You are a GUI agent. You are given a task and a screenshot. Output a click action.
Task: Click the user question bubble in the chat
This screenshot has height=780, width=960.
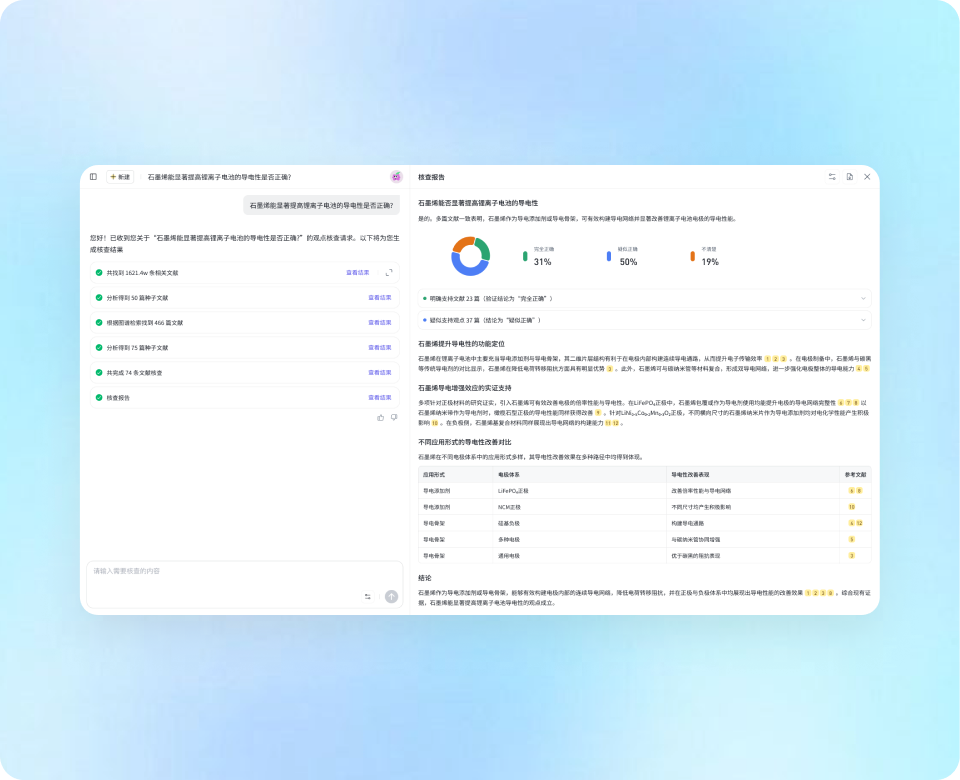(x=321, y=206)
